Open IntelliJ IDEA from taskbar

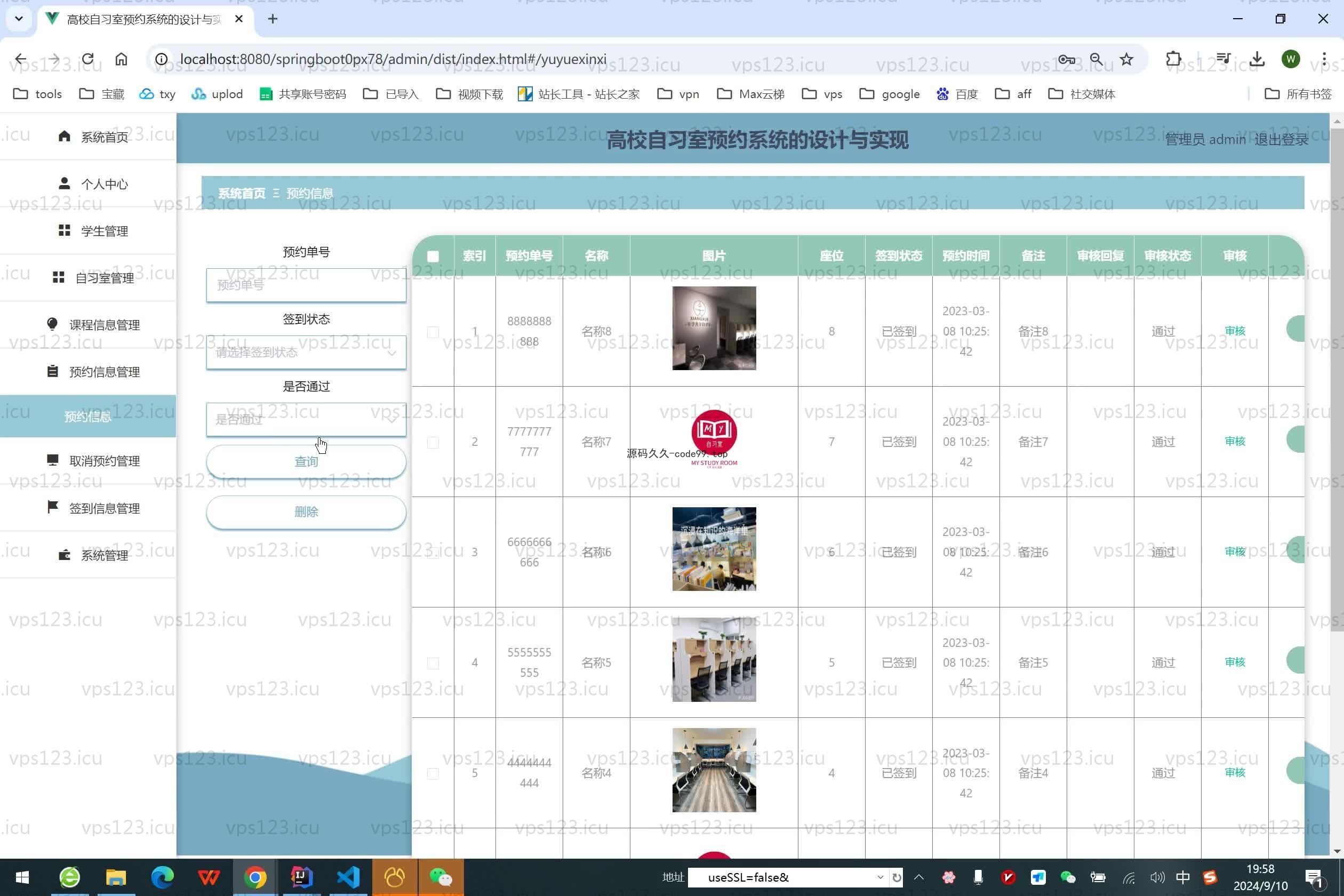301,877
